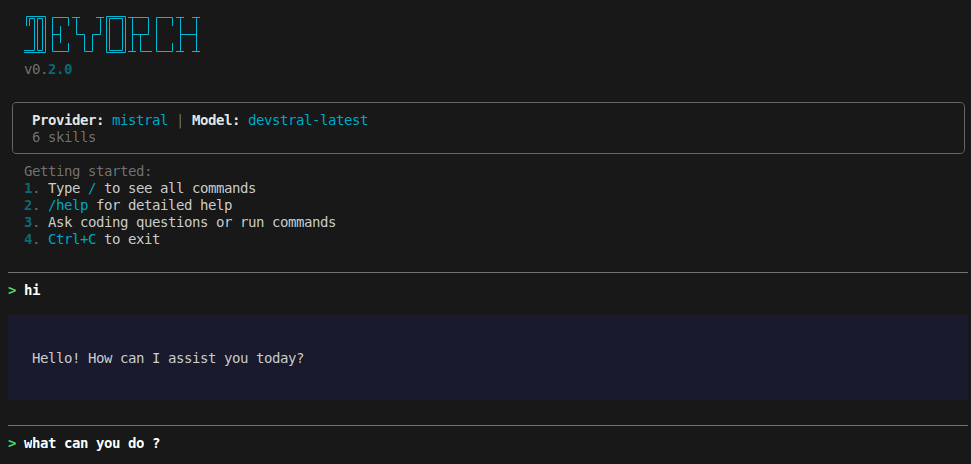Viewport: 971px width, 464px height.
Task: Click the "Hello! How can I assist" reply
Action: pos(167,358)
